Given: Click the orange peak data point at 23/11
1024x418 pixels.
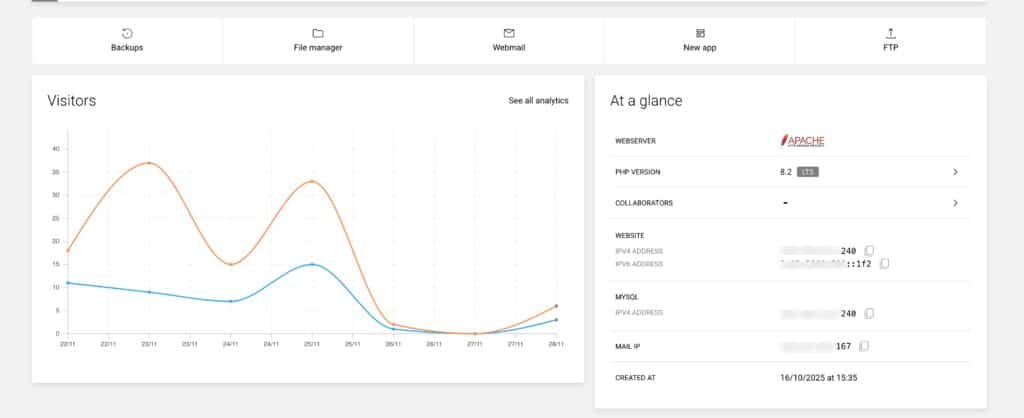Looking at the screenshot, I should click(149, 163).
